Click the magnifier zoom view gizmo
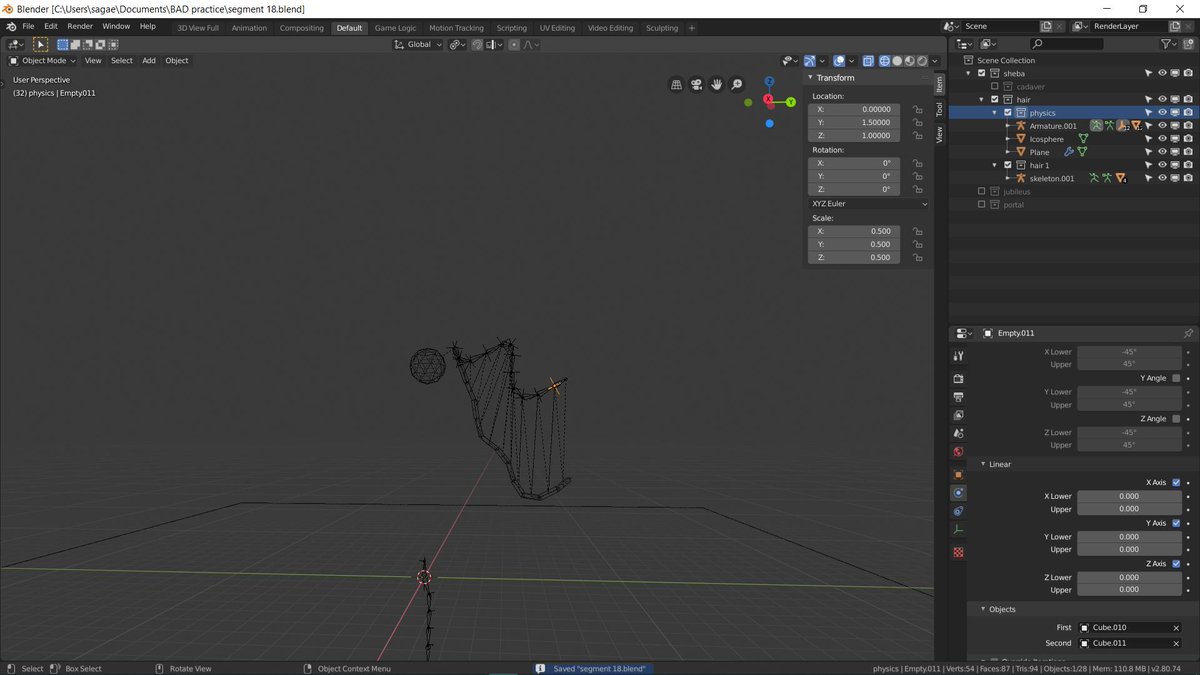1200x675 pixels. coord(737,85)
